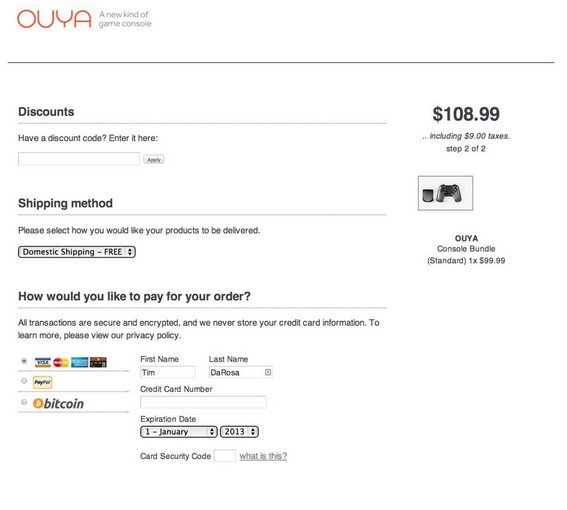The image size is (567, 510).
Task: Open the 'what is this?' link
Action: 263,456
